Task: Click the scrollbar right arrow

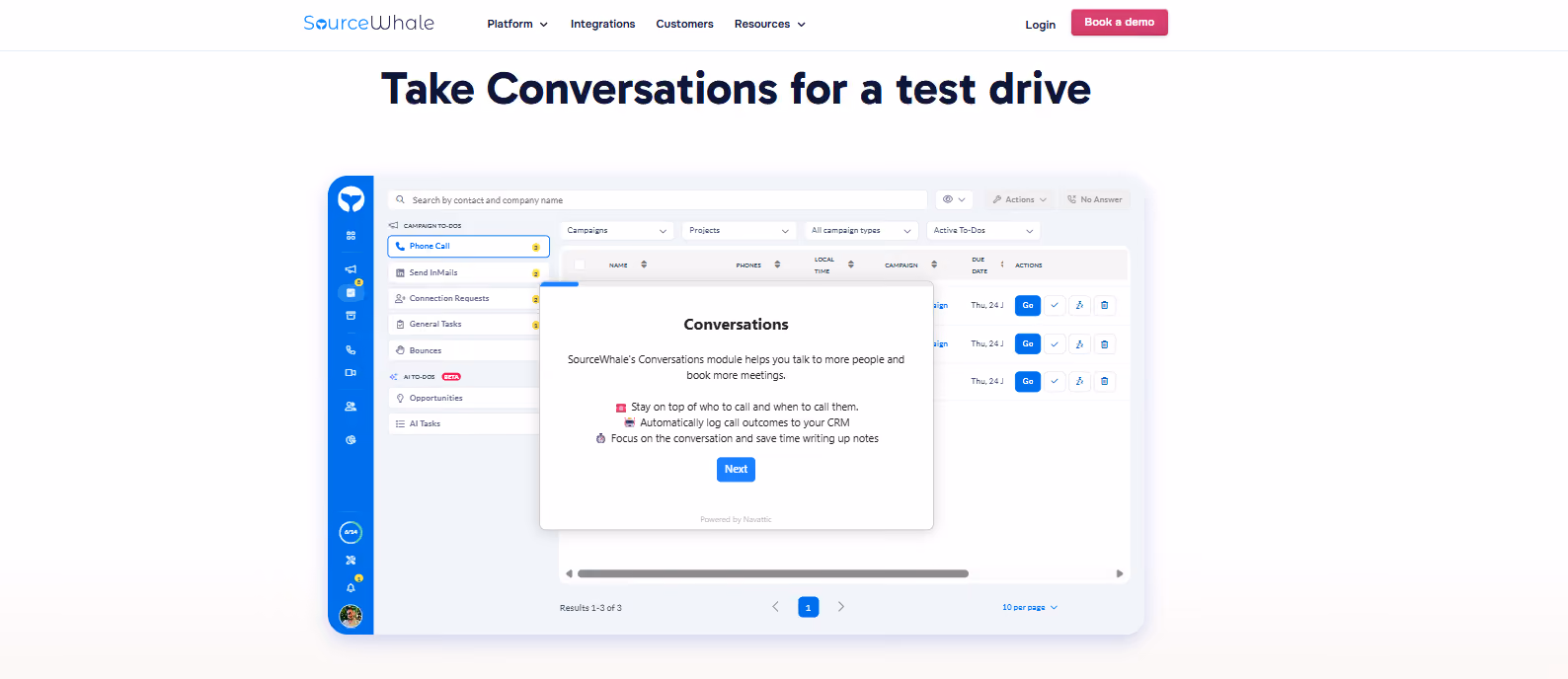Action: coord(1120,573)
